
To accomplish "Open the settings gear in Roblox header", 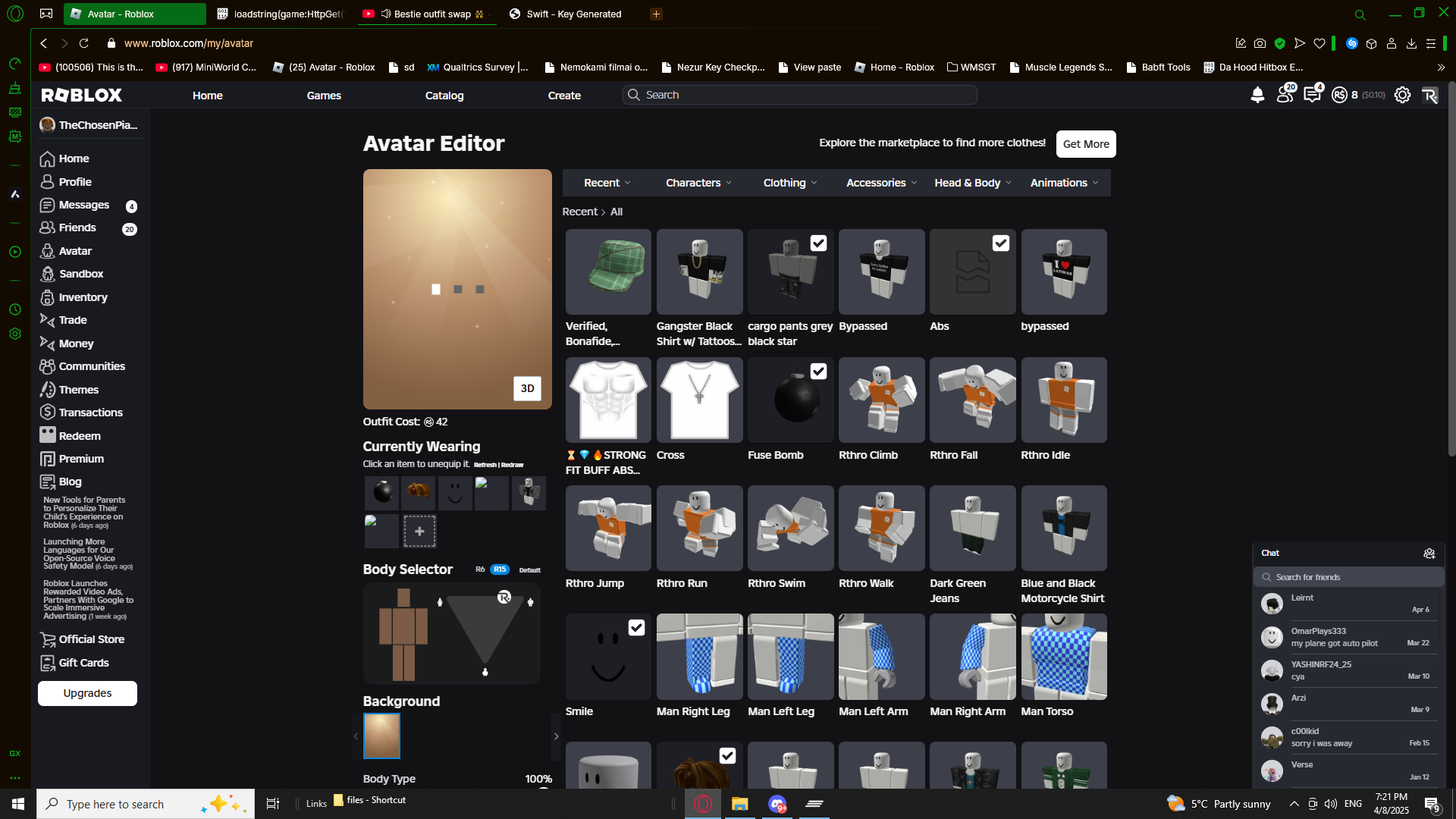I will pos(1402,95).
